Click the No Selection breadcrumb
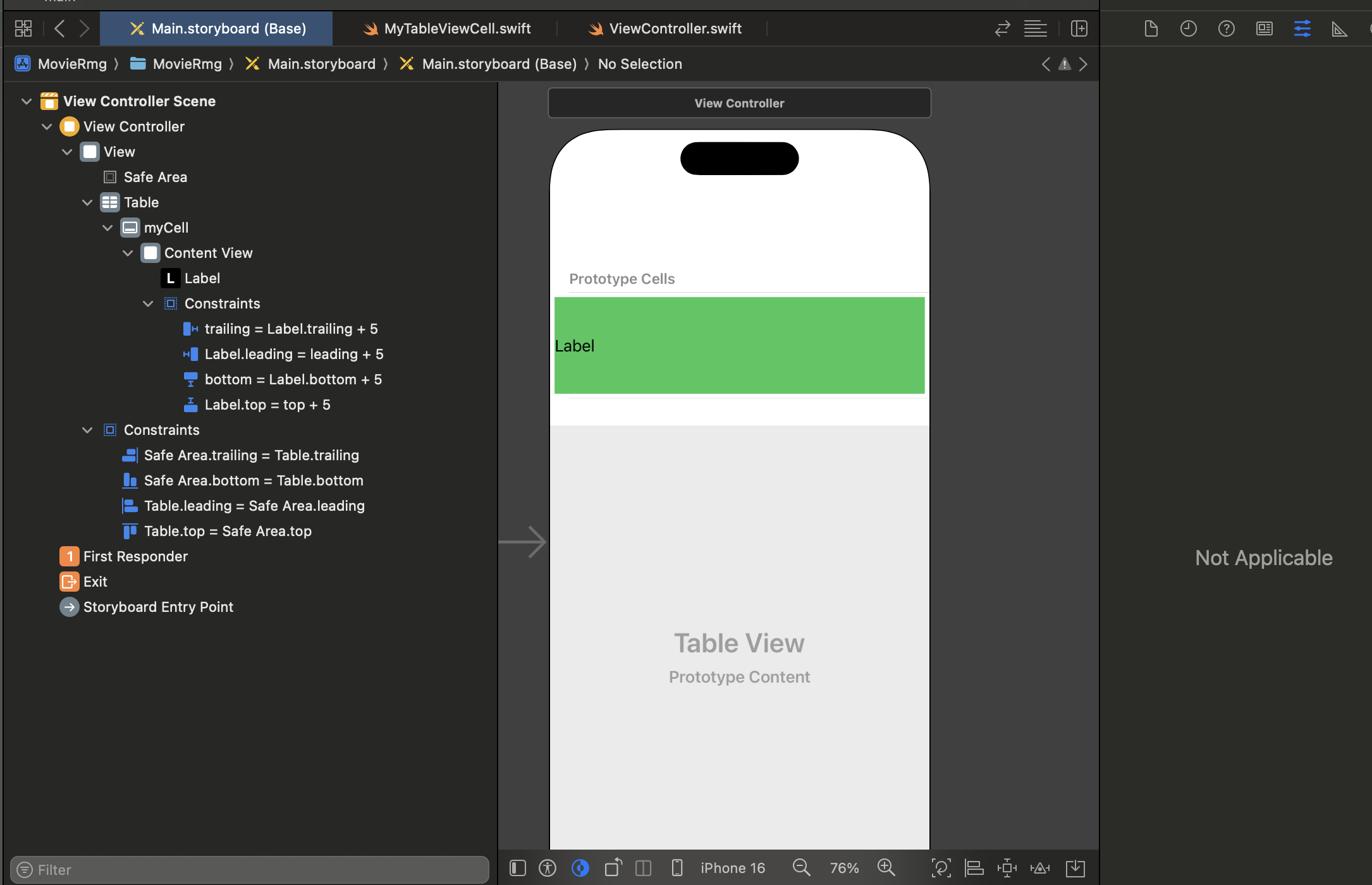The image size is (1372, 885). [640, 64]
